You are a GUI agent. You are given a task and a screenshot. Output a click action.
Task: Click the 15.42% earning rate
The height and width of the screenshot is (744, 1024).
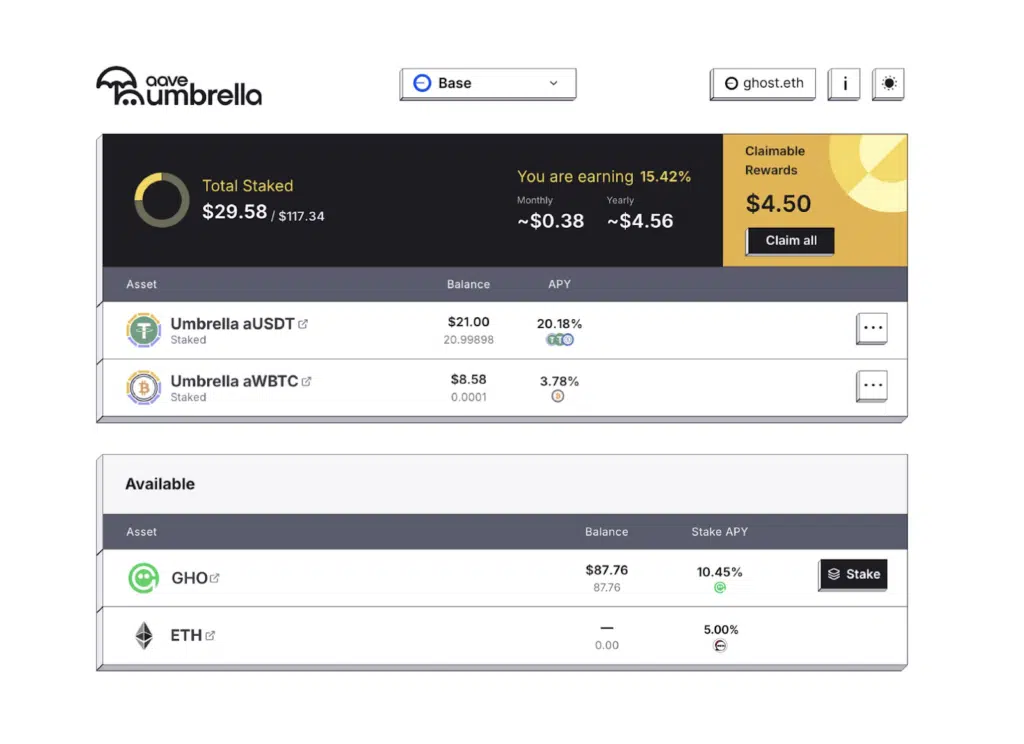pos(665,177)
